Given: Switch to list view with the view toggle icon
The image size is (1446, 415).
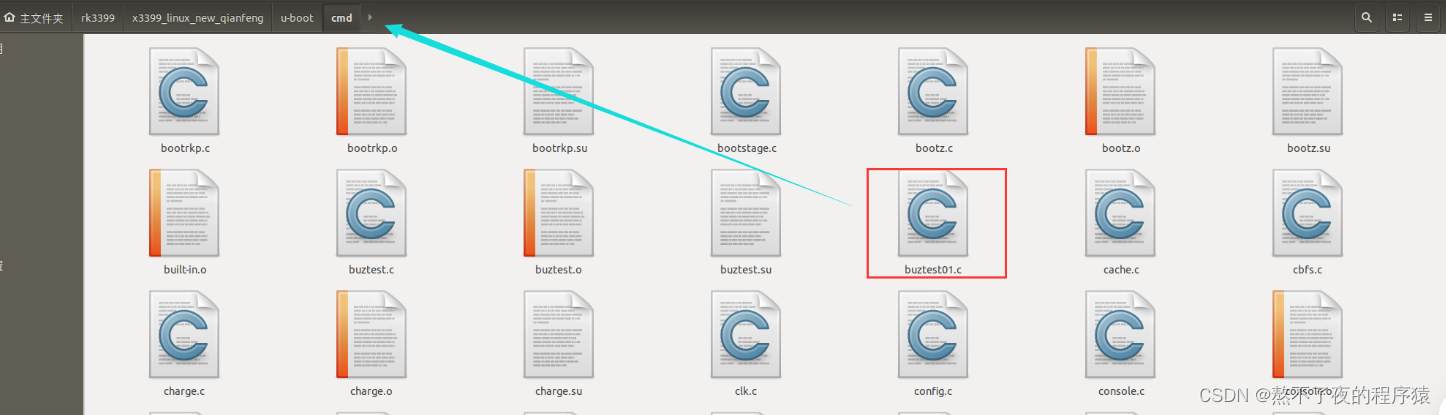Looking at the screenshot, I should coord(1397,17).
